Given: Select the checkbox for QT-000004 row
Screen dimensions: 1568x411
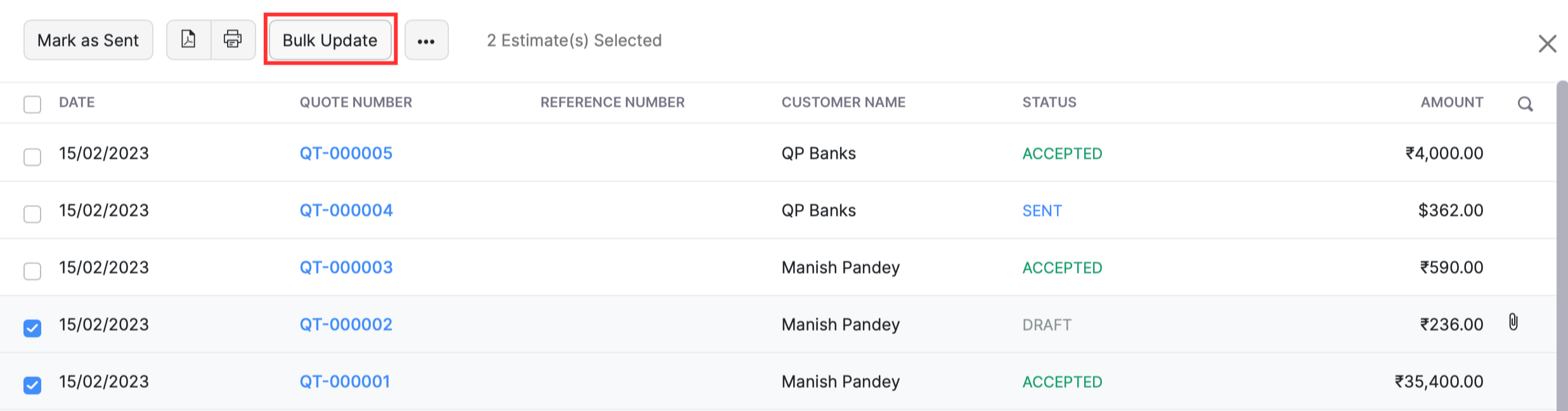Looking at the screenshot, I should pos(32,214).
